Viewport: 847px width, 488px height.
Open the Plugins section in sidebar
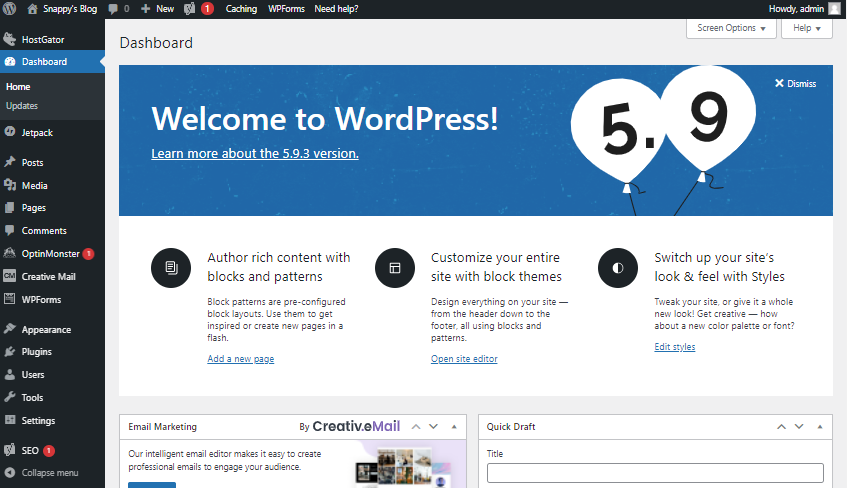click(38, 352)
